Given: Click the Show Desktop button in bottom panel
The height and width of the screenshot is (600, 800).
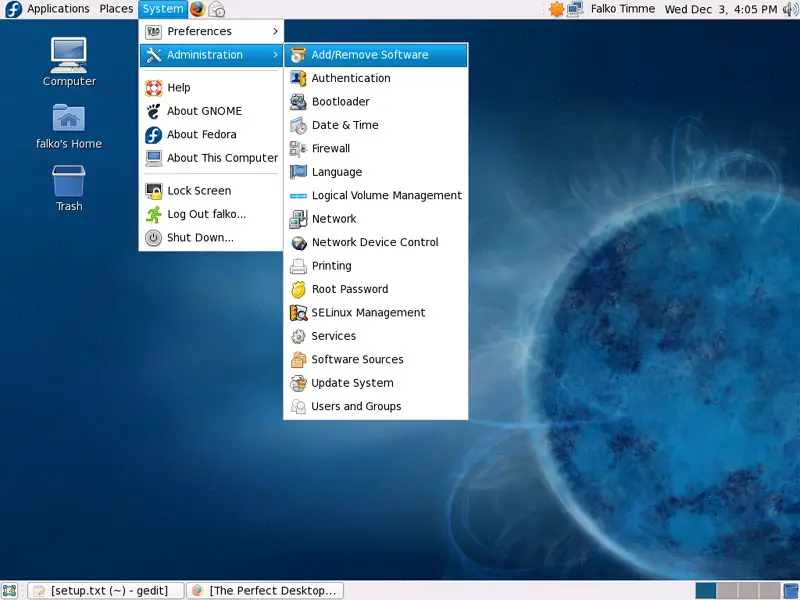Looking at the screenshot, I should tap(10, 590).
